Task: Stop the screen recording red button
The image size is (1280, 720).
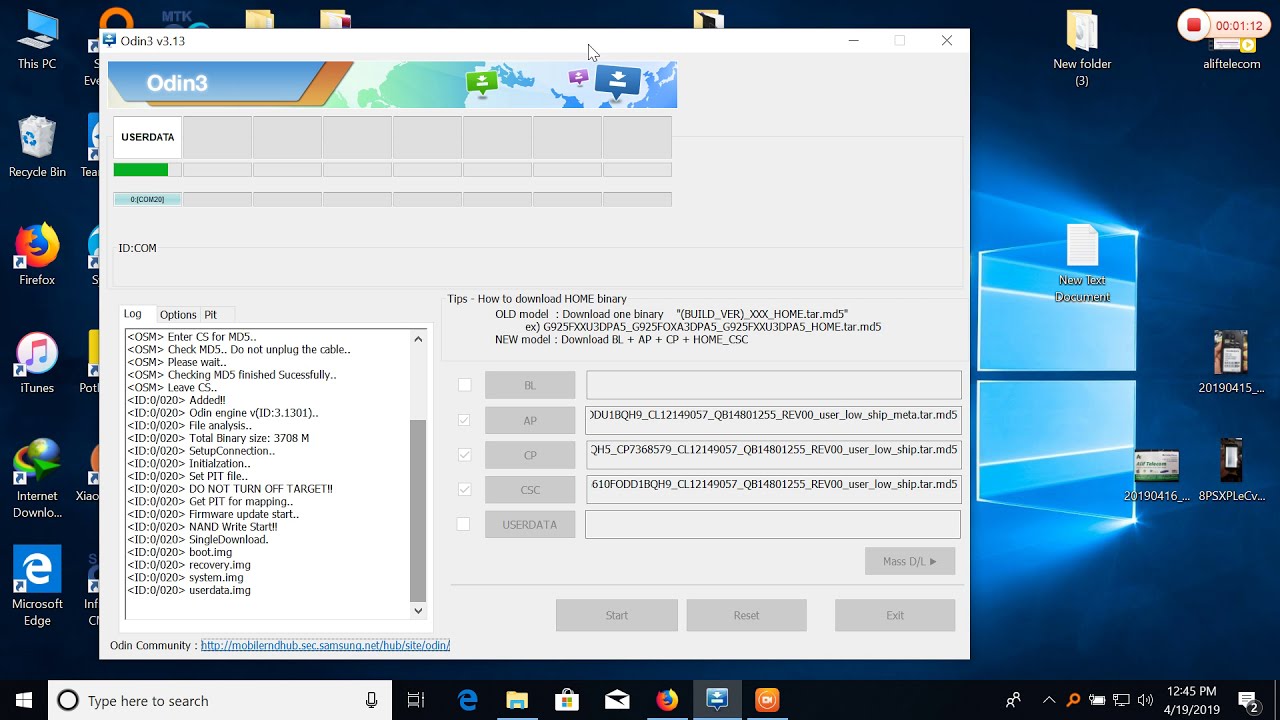Action: pos(1193,25)
